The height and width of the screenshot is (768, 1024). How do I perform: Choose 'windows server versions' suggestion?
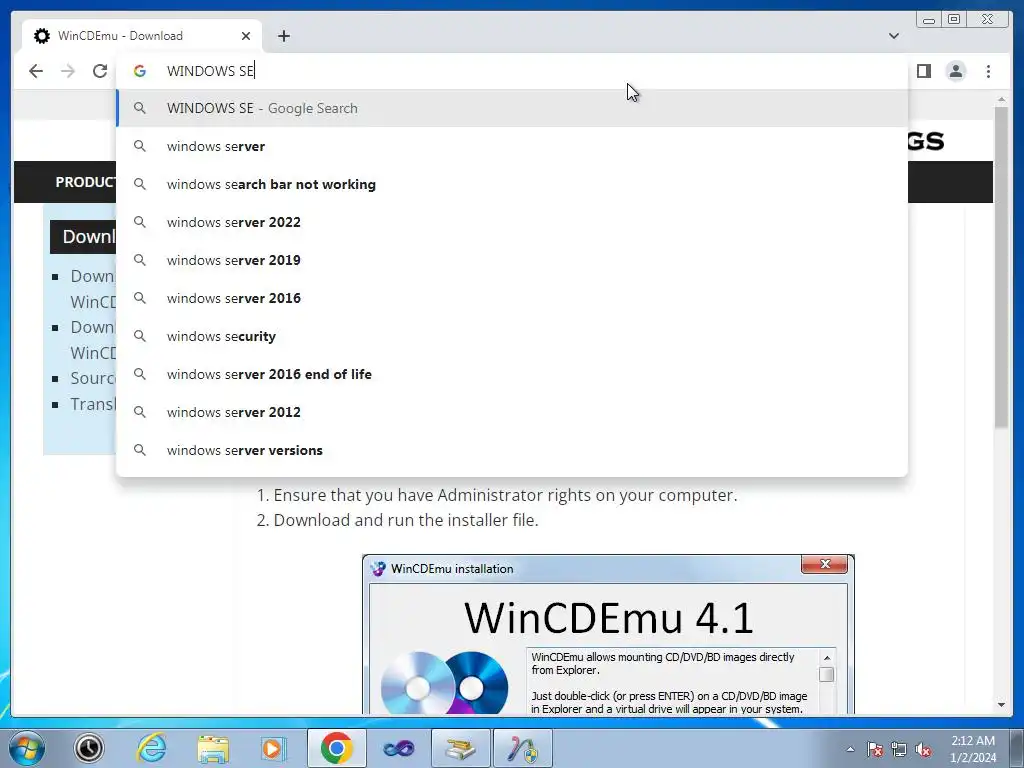(x=512, y=450)
